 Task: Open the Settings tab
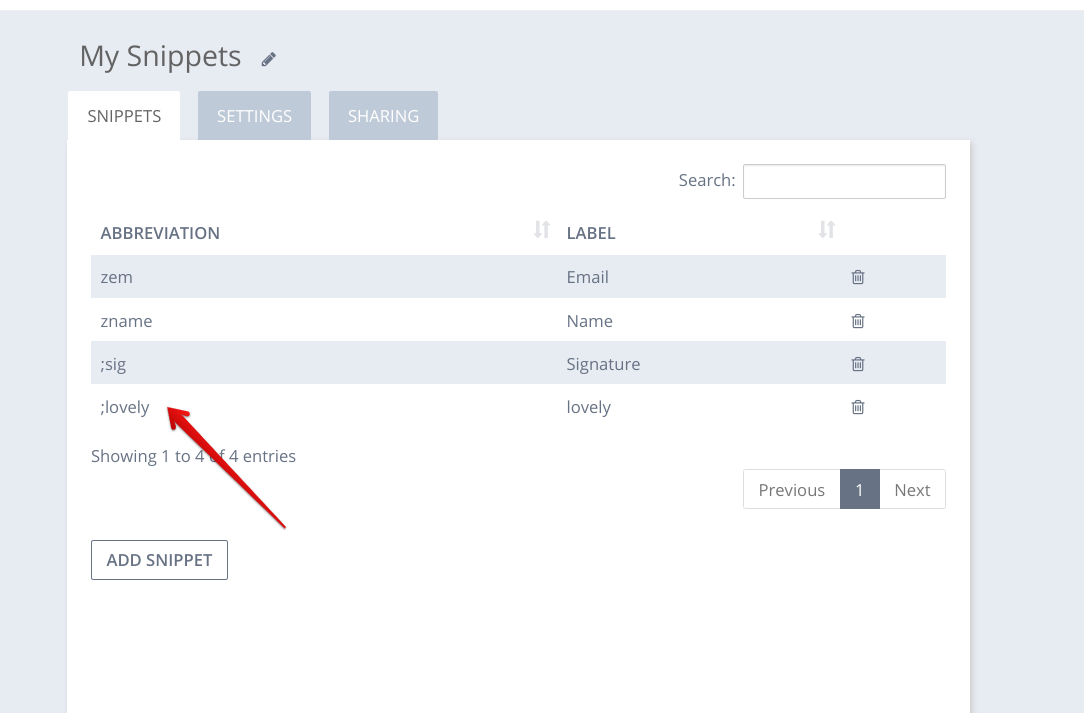[x=254, y=116]
